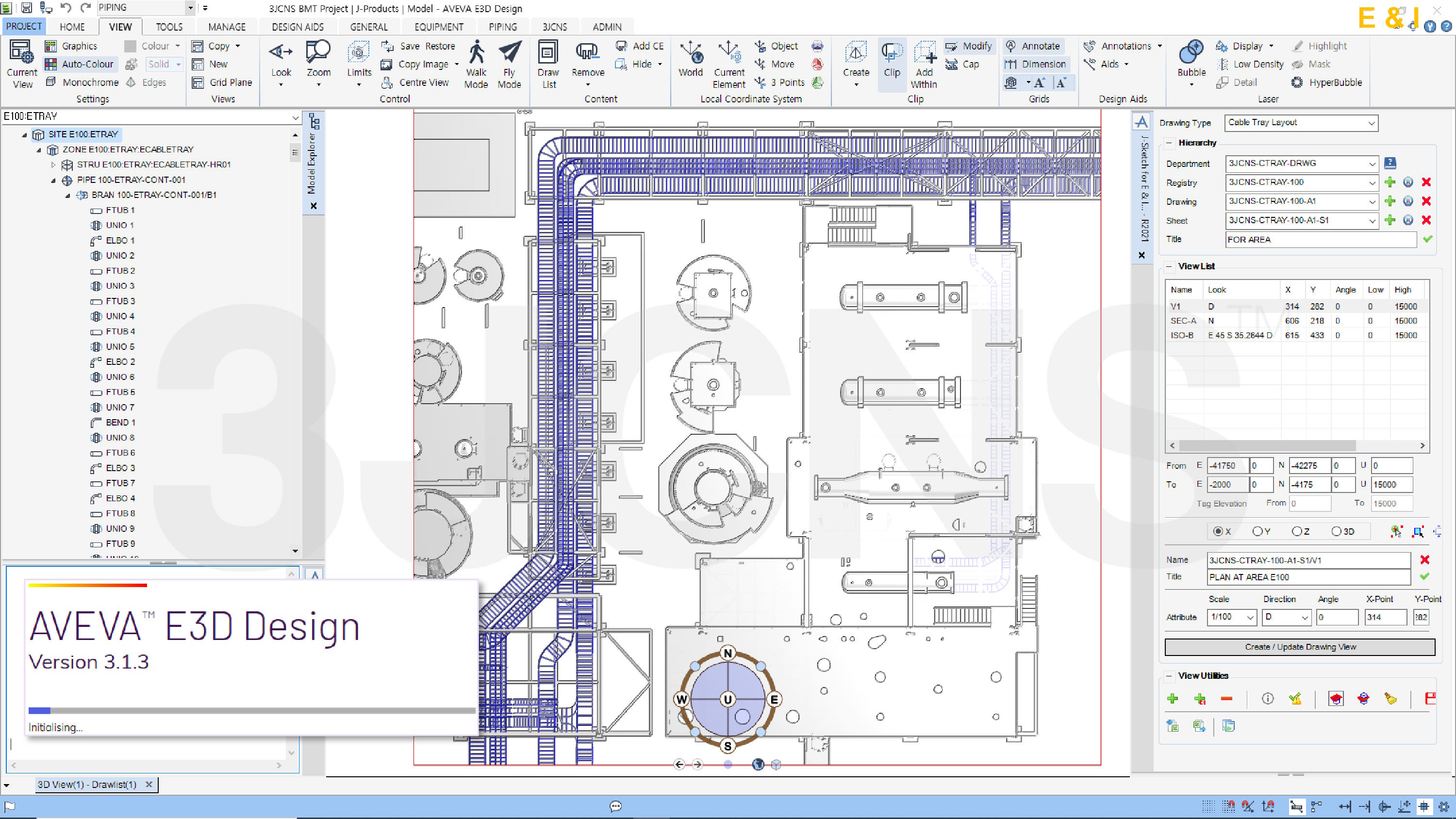
Task: Click Centre View
Action: pos(415,82)
